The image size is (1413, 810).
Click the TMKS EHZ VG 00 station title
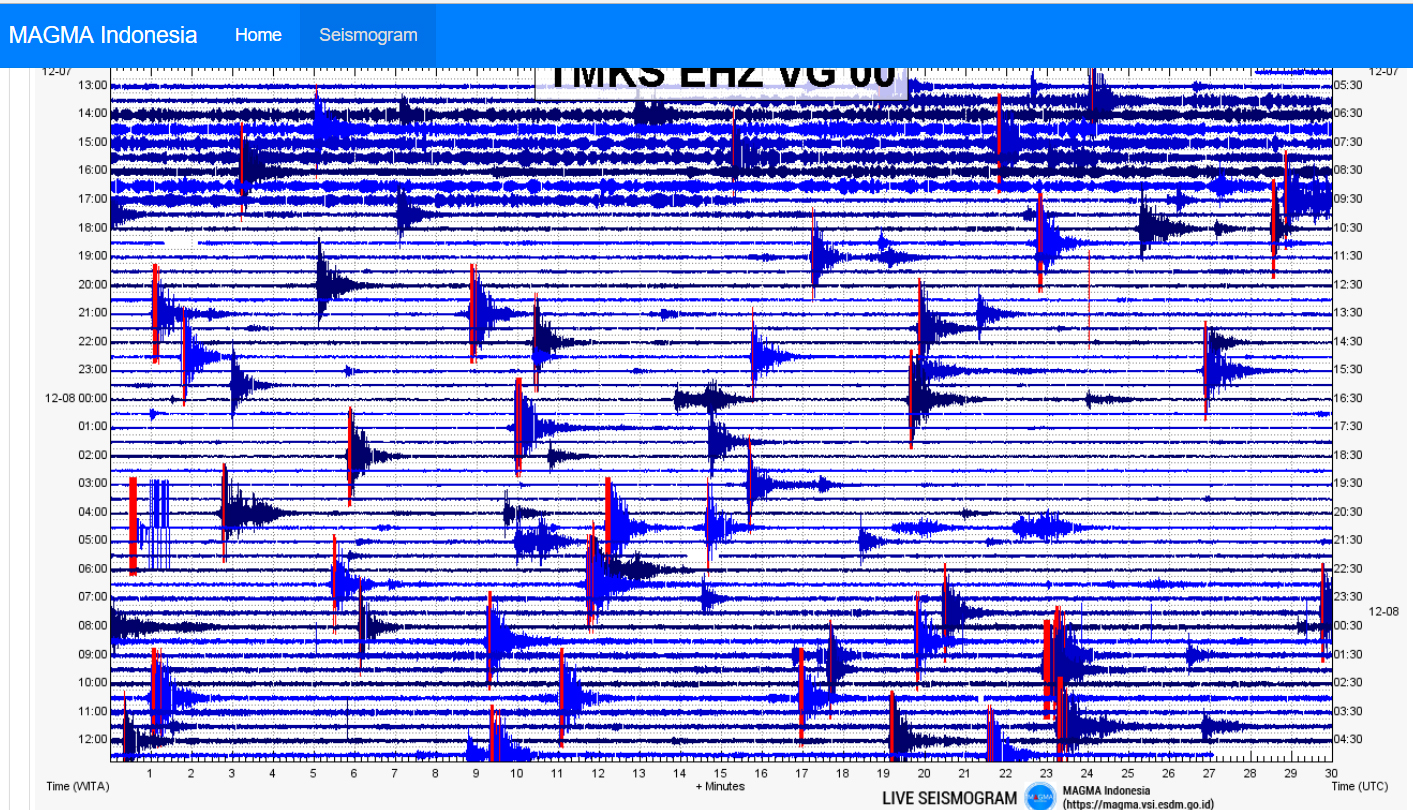pyautogui.click(x=721, y=78)
